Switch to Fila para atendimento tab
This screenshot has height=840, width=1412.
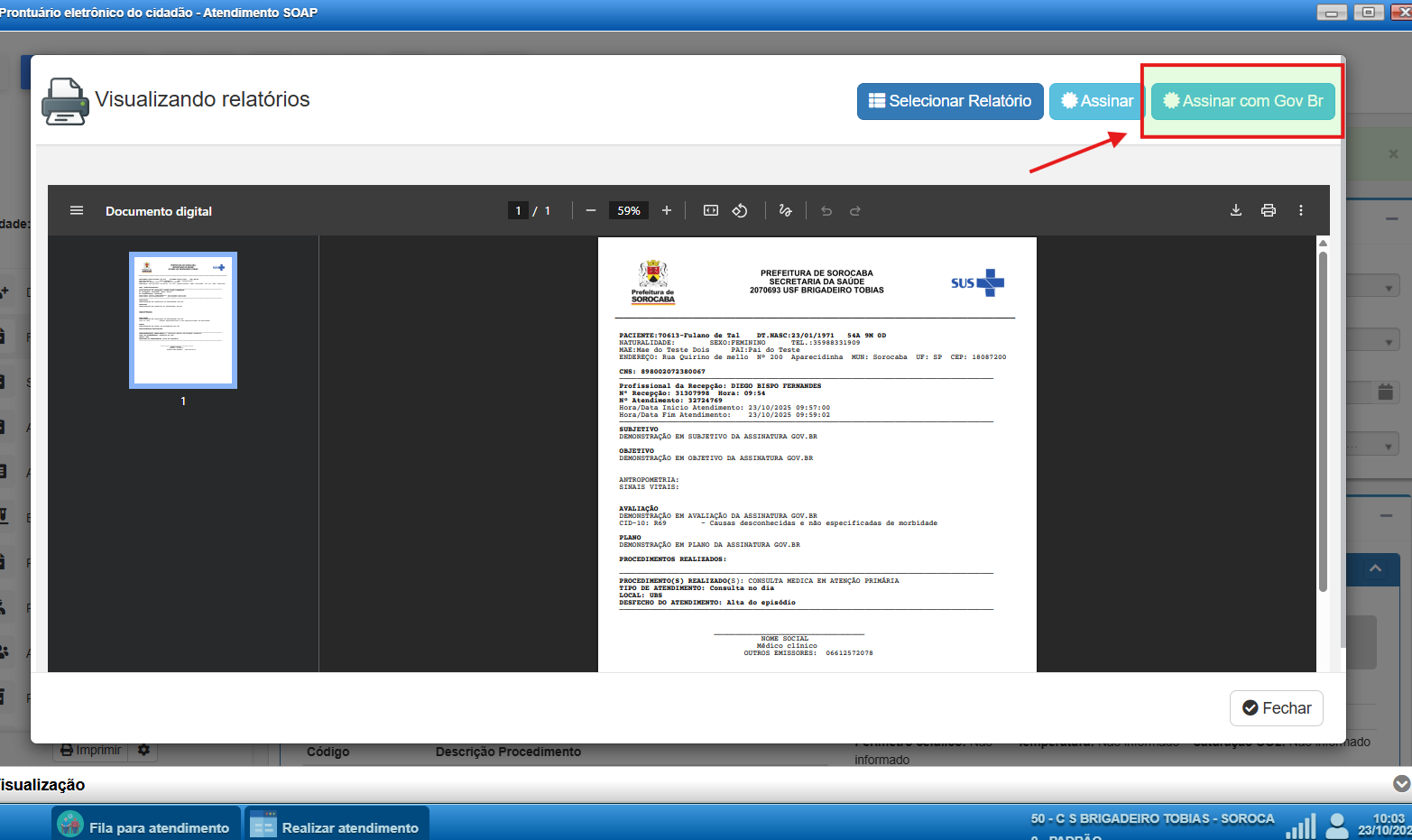pyautogui.click(x=146, y=826)
